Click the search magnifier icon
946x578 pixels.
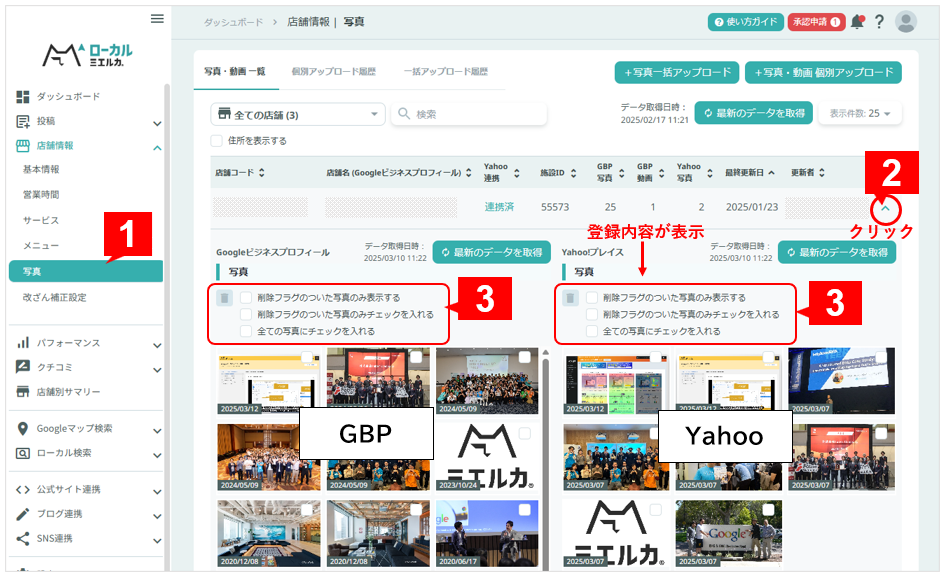pos(404,113)
